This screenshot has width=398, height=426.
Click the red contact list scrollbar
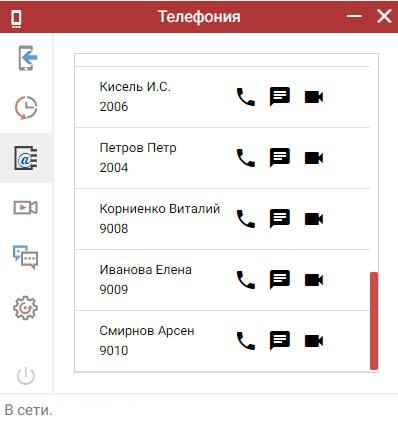pos(374,321)
